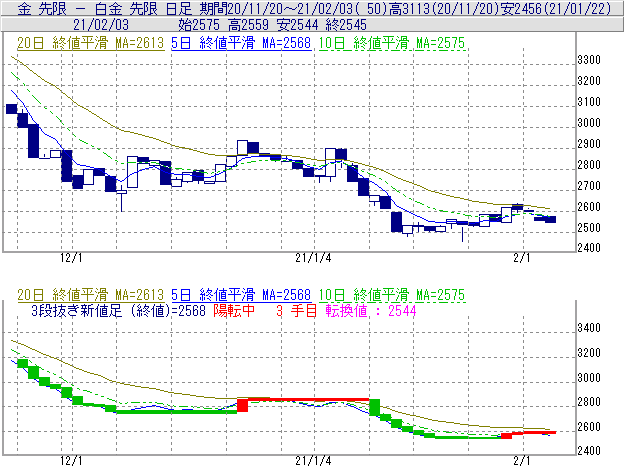Click the 2500 price label on the upper axis
The height and width of the screenshot is (473, 624).
click(589, 228)
